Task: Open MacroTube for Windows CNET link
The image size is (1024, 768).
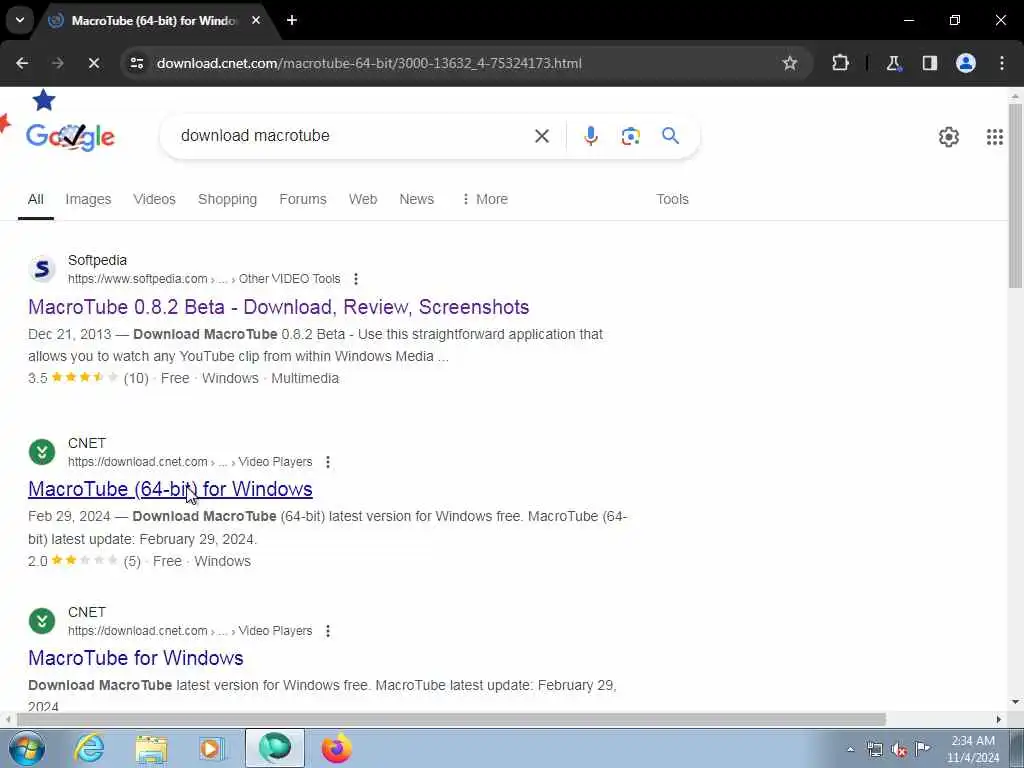Action: pos(136,658)
